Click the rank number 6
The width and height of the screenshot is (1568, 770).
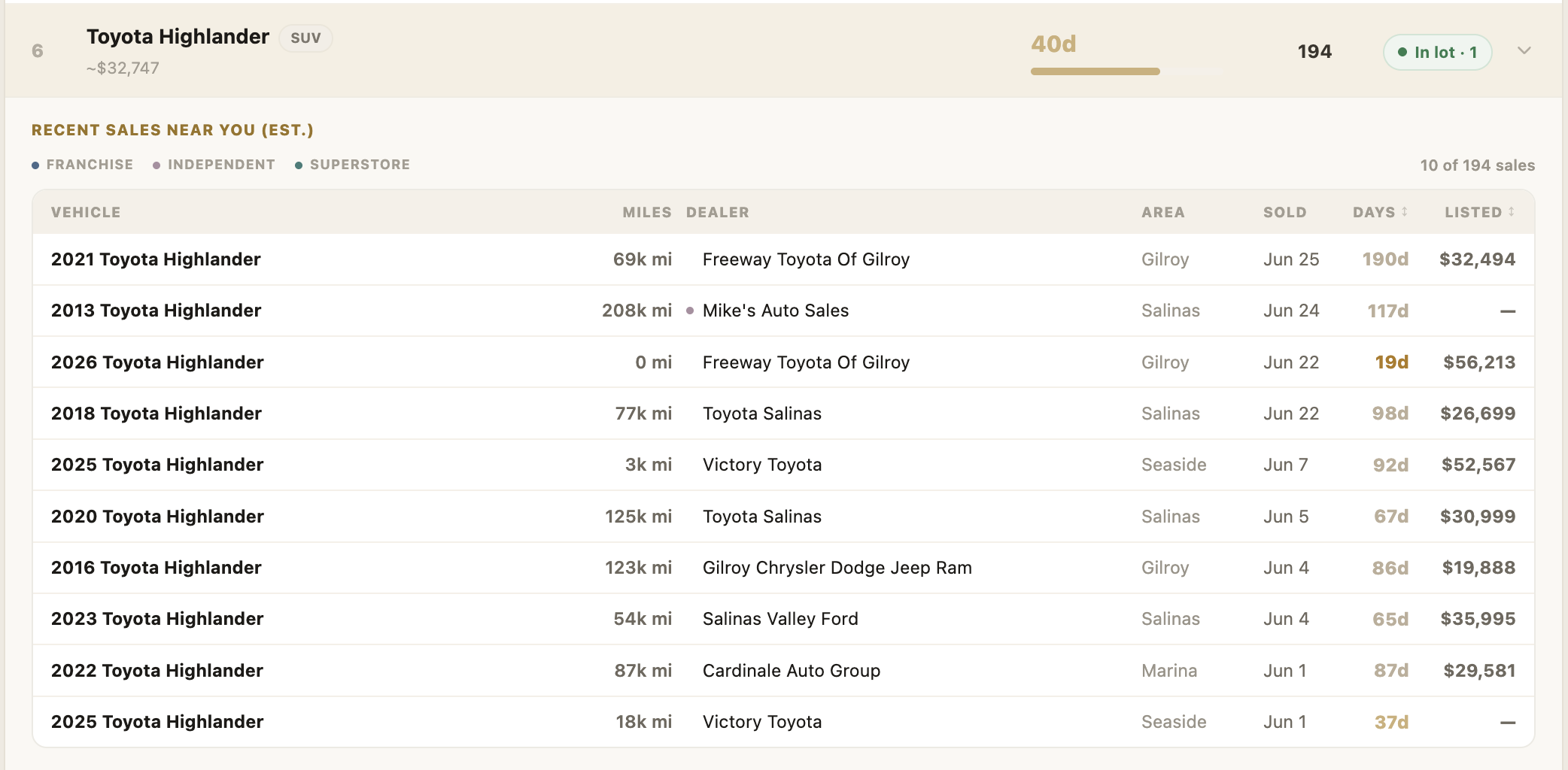(x=38, y=51)
